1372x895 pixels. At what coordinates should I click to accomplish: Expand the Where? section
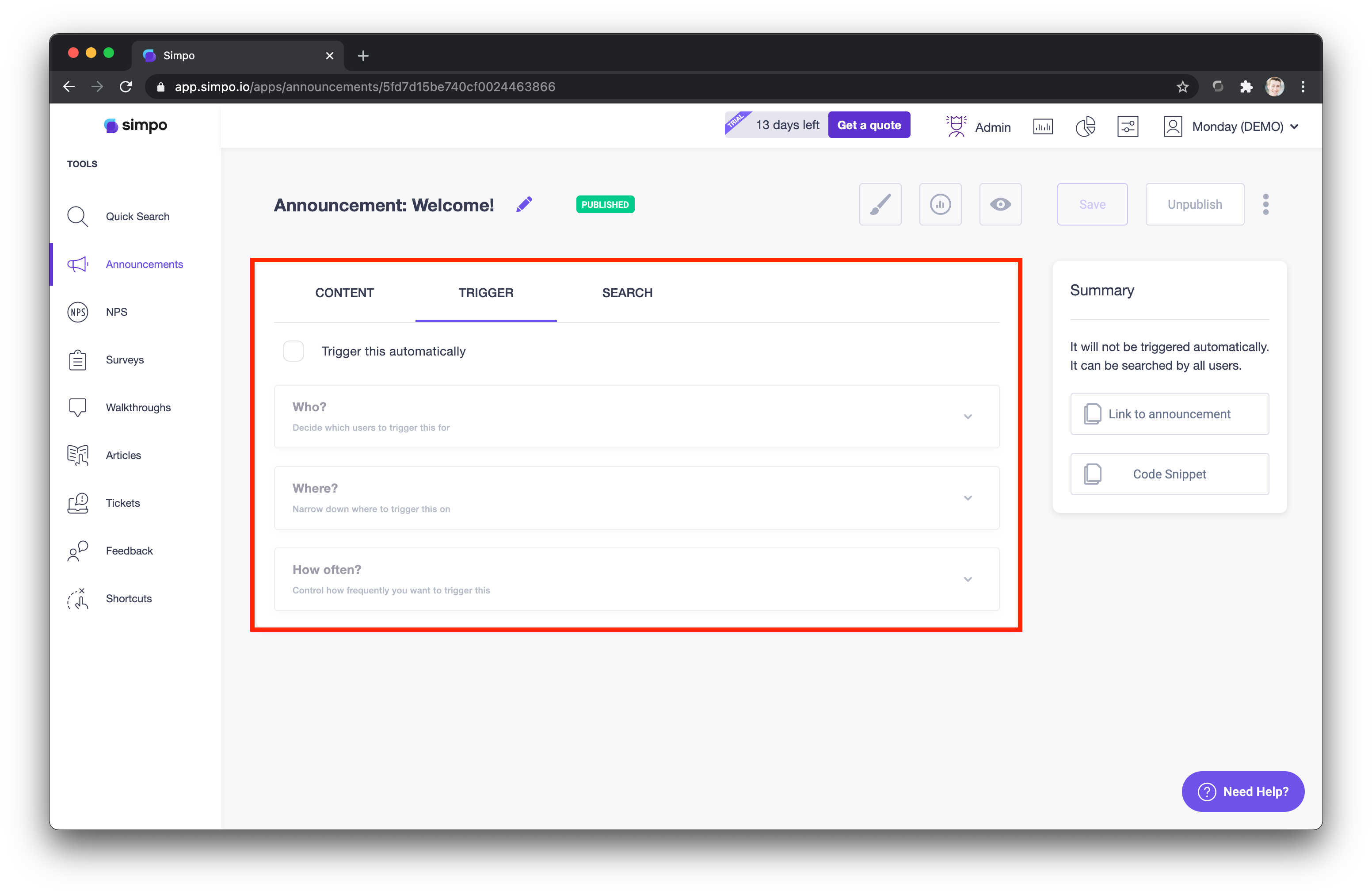[x=636, y=497]
